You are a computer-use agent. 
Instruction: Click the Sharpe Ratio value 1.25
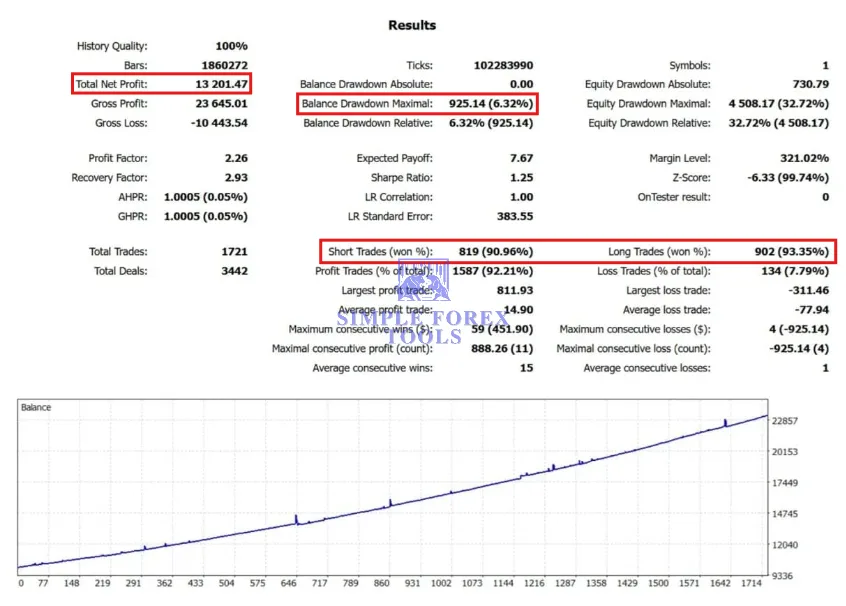[x=522, y=178]
